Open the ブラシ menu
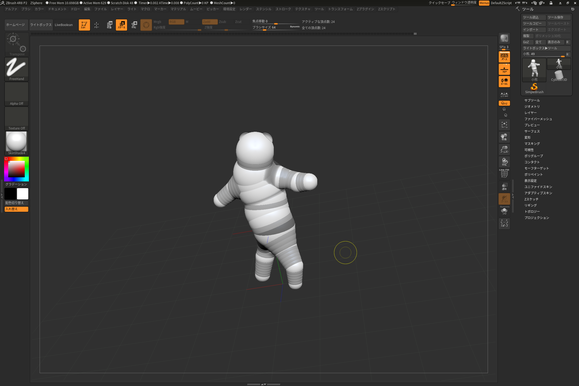Viewport: 579px width, 386px height. [26, 9]
